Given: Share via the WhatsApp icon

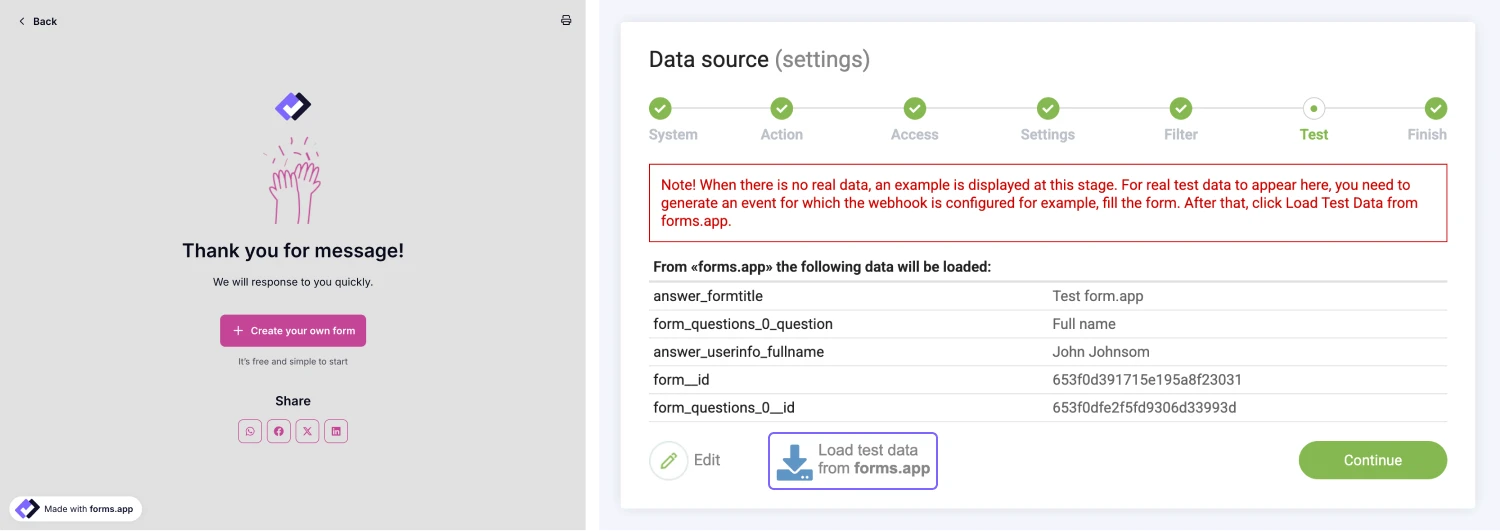Looking at the screenshot, I should tap(250, 431).
